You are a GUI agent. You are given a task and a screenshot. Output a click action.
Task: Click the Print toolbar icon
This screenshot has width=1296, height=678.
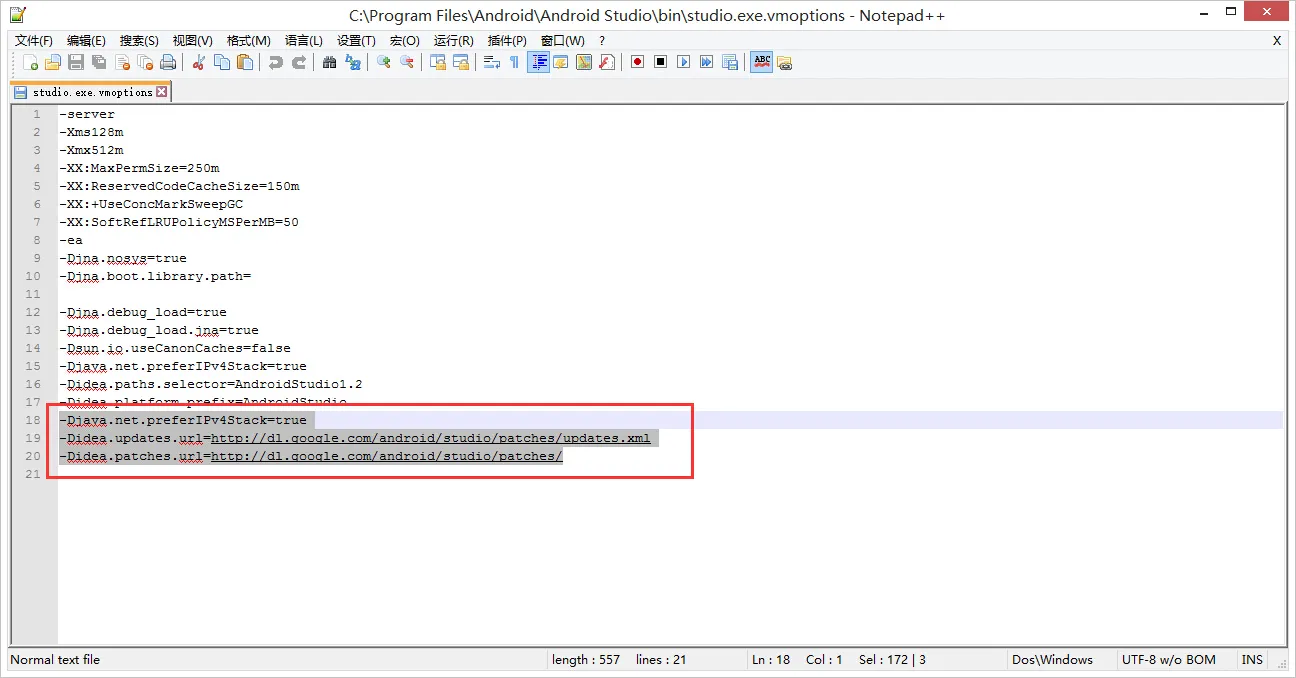pyautogui.click(x=168, y=62)
